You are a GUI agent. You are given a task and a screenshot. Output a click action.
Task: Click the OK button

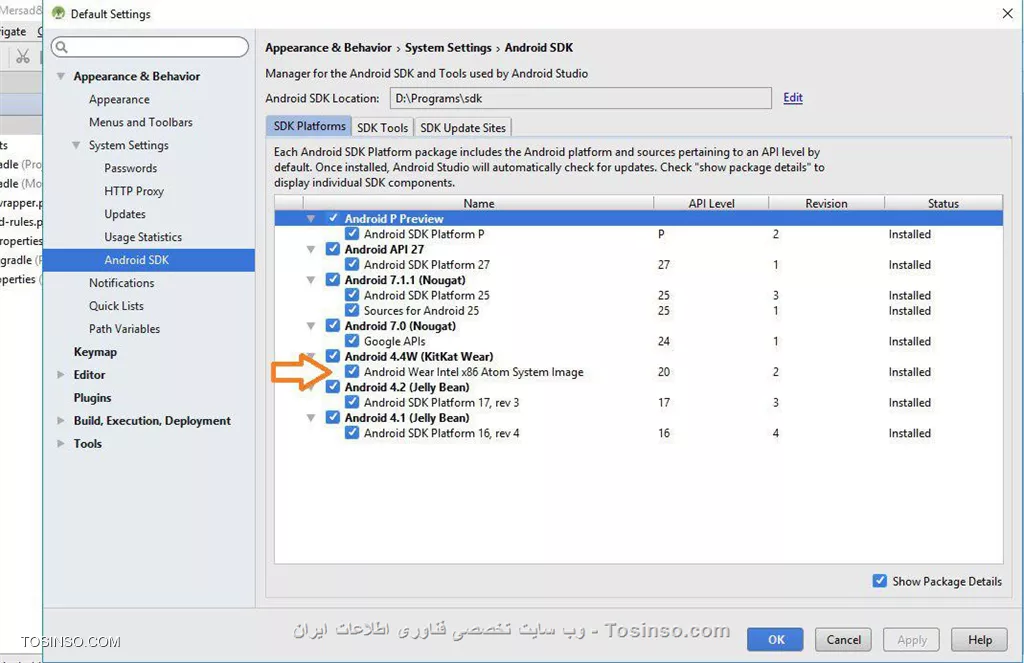point(776,639)
